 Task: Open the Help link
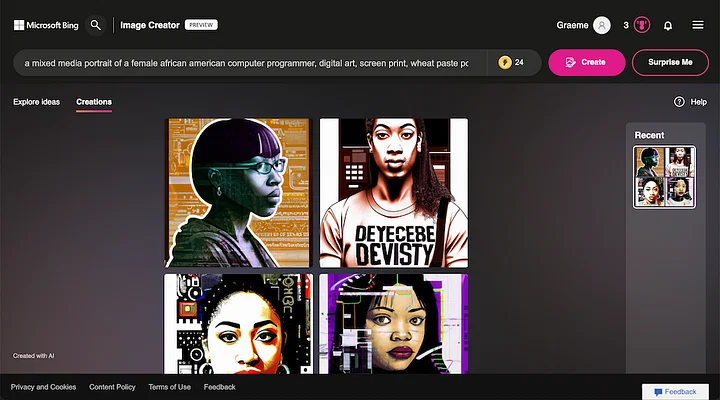point(698,102)
